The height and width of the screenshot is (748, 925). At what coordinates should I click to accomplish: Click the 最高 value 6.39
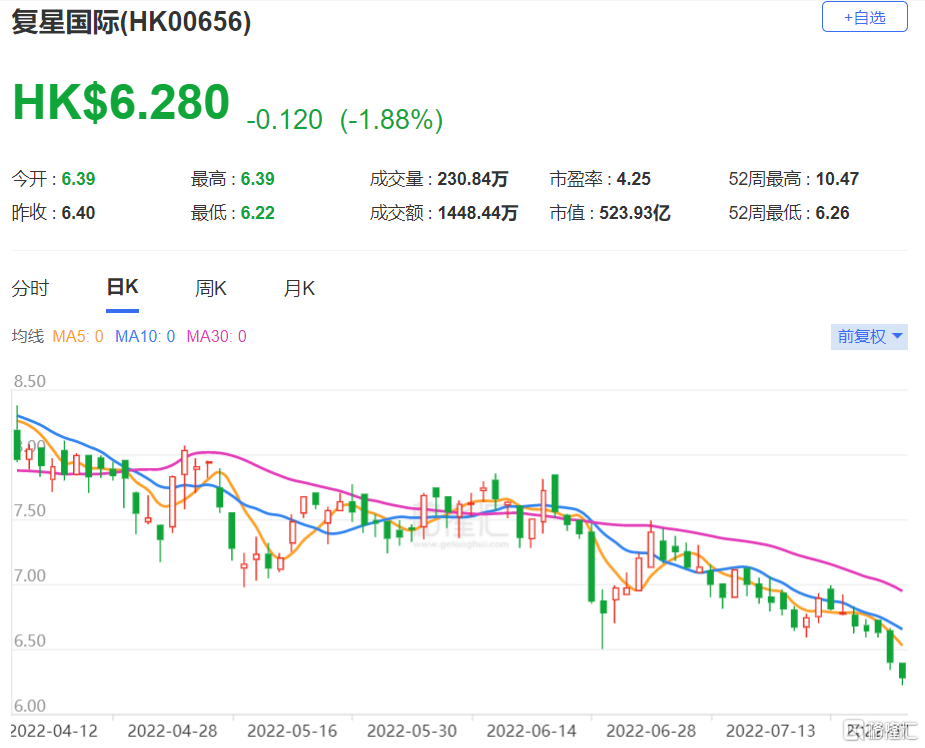pyautogui.click(x=258, y=179)
